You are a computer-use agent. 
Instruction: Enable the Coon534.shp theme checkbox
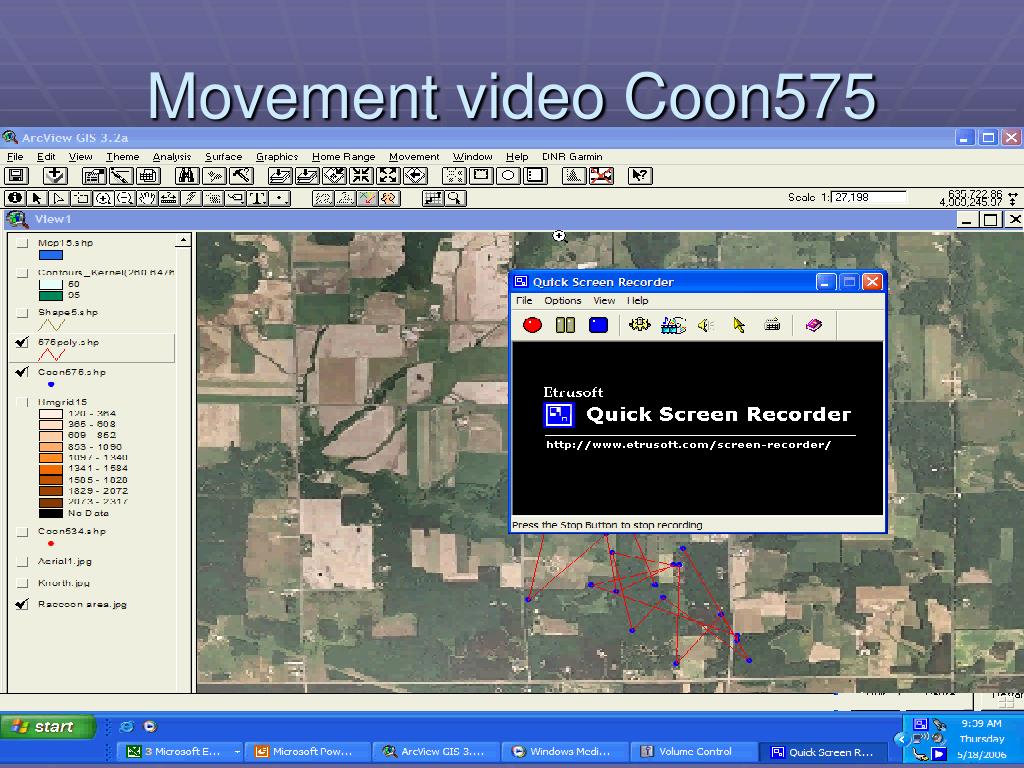pyautogui.click(x=22, y=532)
